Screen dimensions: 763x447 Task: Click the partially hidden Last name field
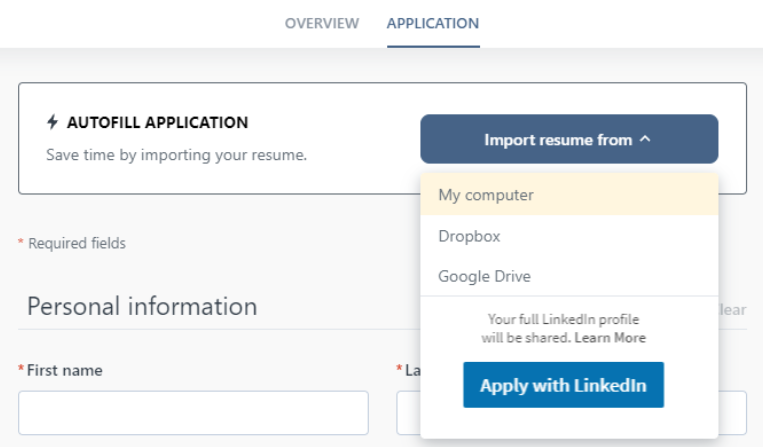[x=408, y=412]
